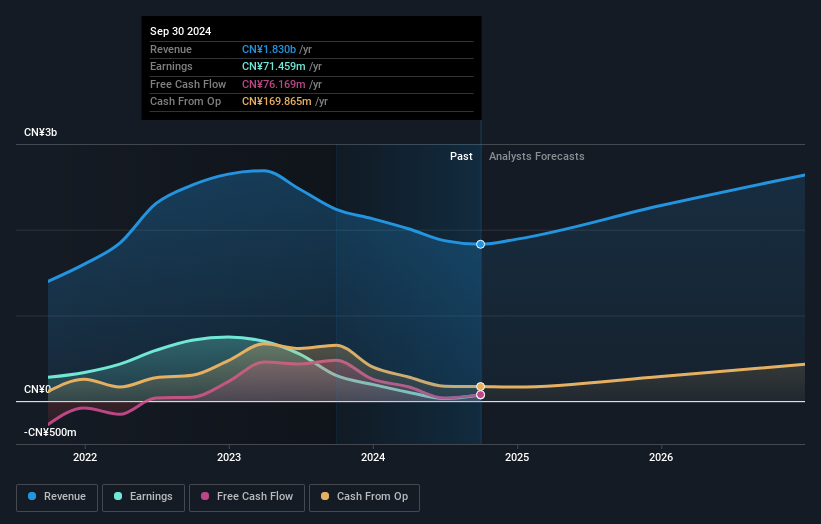Toggle the Earnings legend button
The image size is (821, 524).
143,497
